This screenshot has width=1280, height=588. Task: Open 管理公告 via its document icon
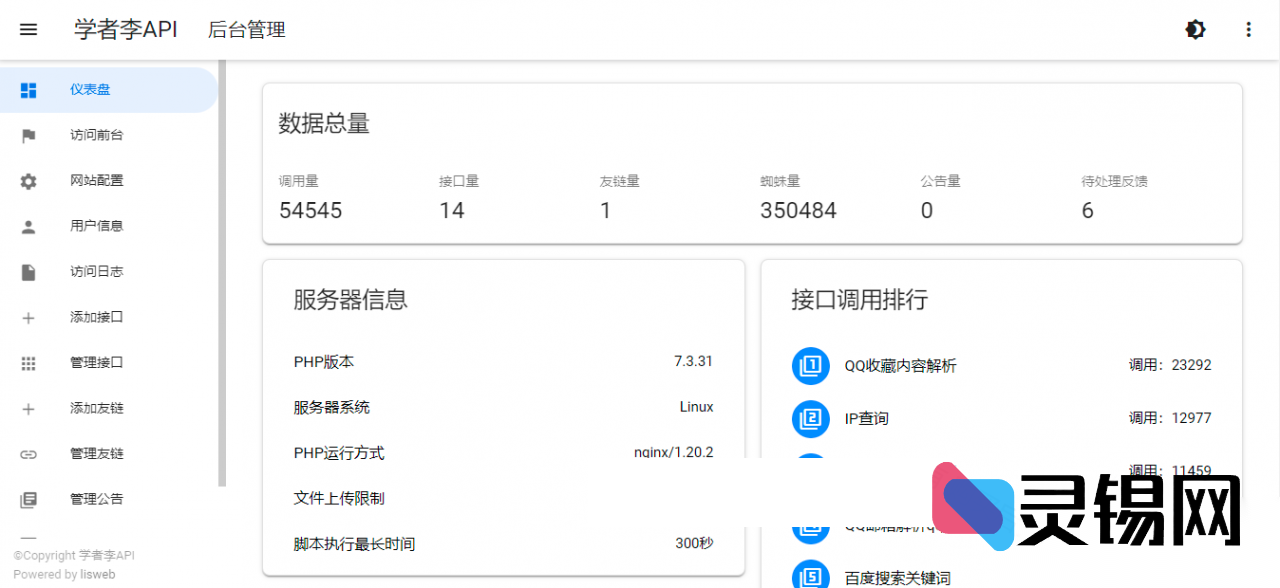(x=28, y=498)
